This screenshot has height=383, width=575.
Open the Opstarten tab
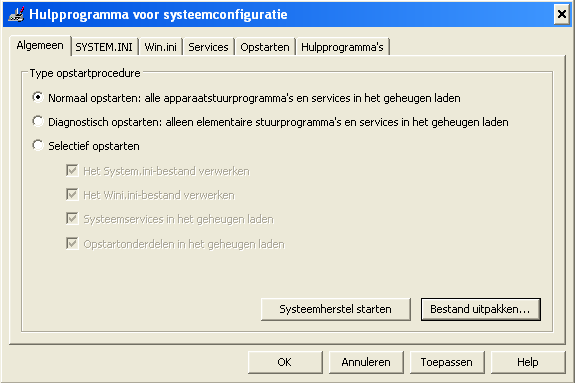click(x=265, y=47)
